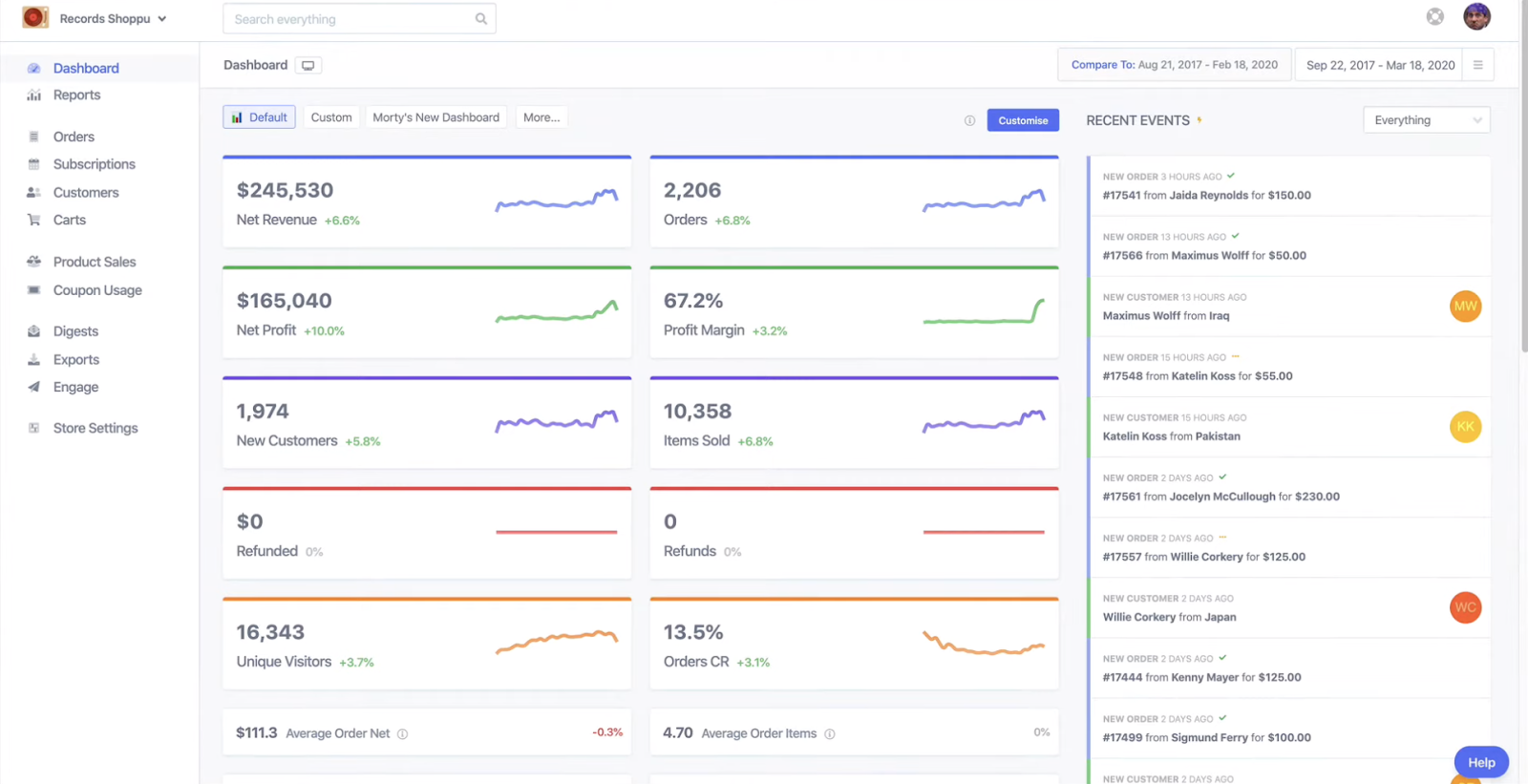
Task: Click the Customise button
Action: pyautogui.click(x=1023, y=120)
